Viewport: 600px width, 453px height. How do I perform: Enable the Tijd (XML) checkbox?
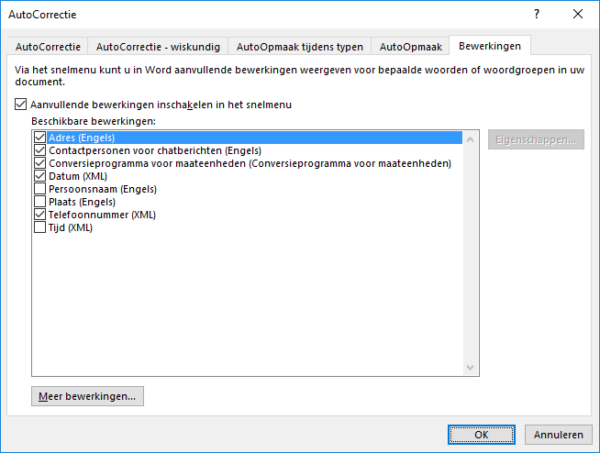(x=40, y=227)
